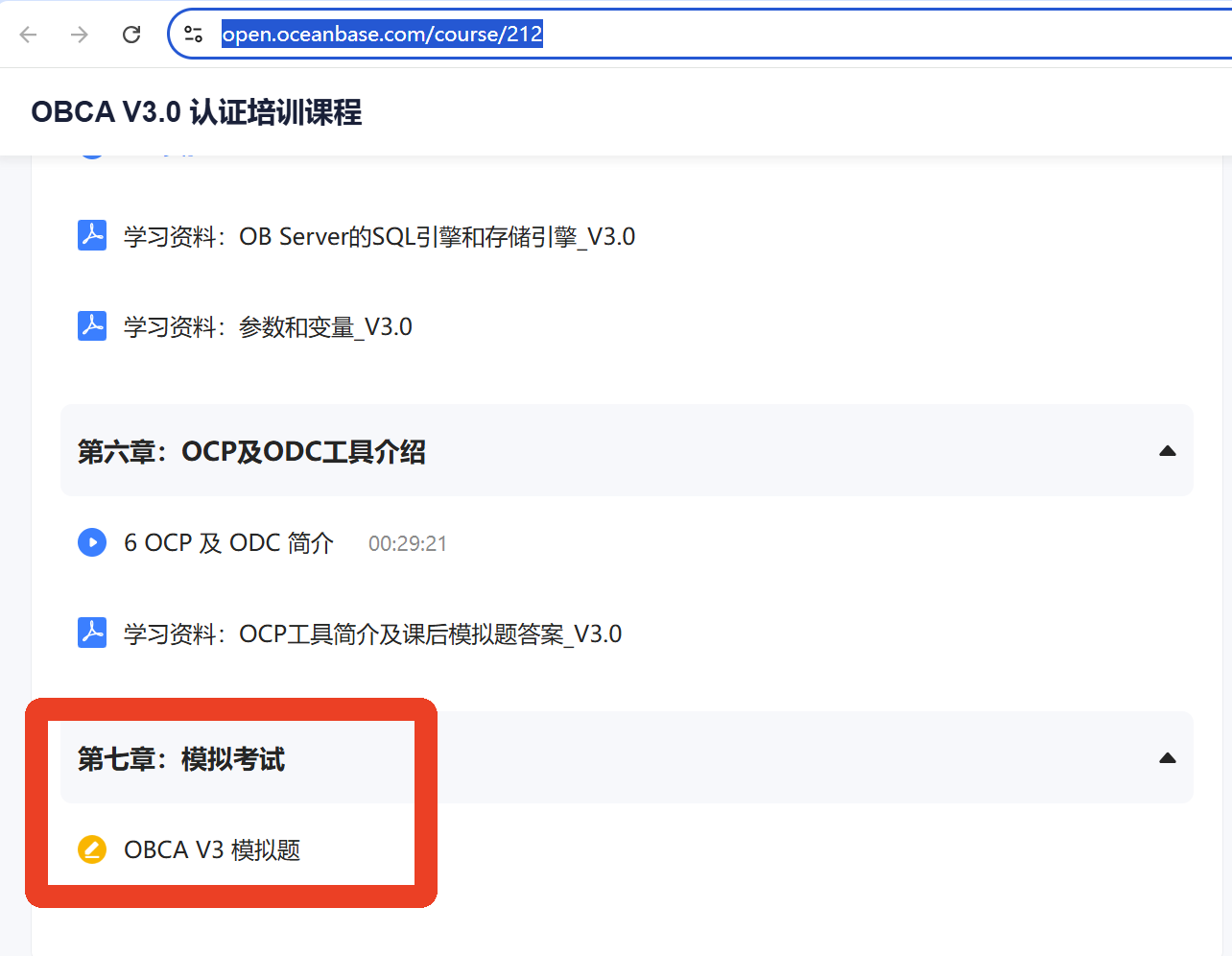Play video icon for 6 OCP 及 ODC 简介
The image size is (1232, 956).
pyautogui.click(x=92, y=542)
